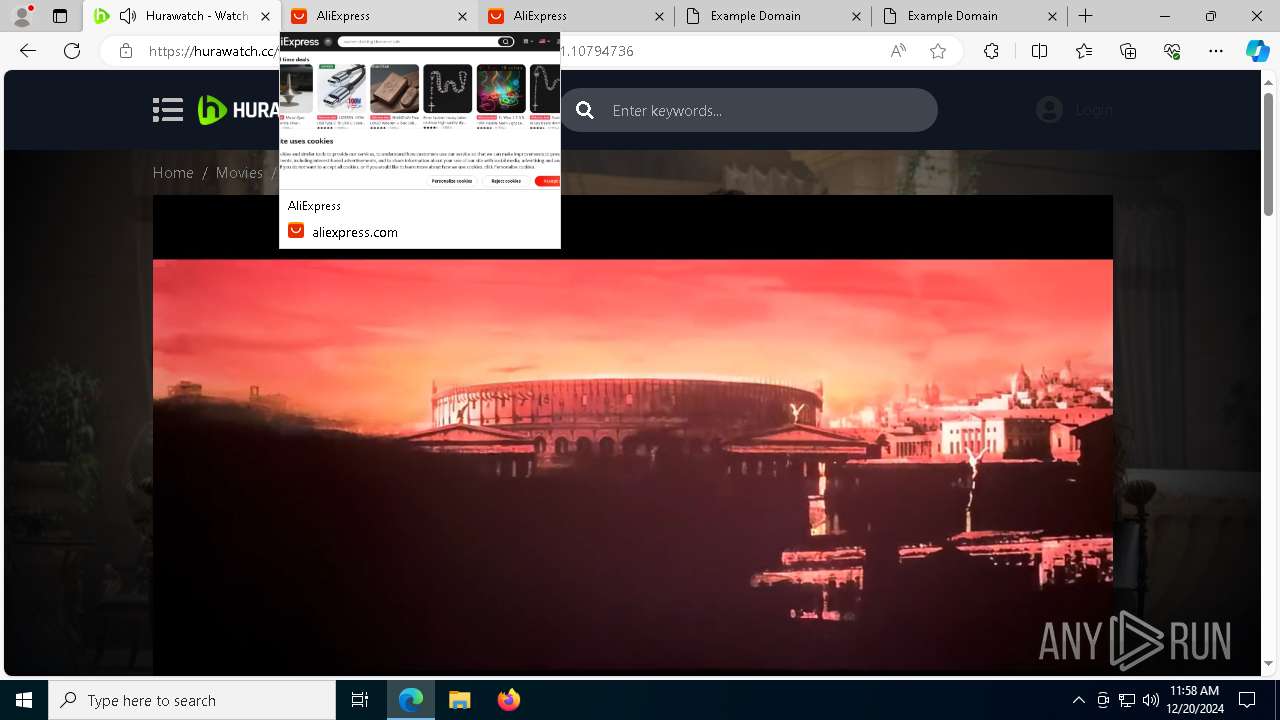Image resolution: width=1280 pixels, height=720 pixels.
Task: Open Settings and more ellipsis menu
Action: [1216, 51]
